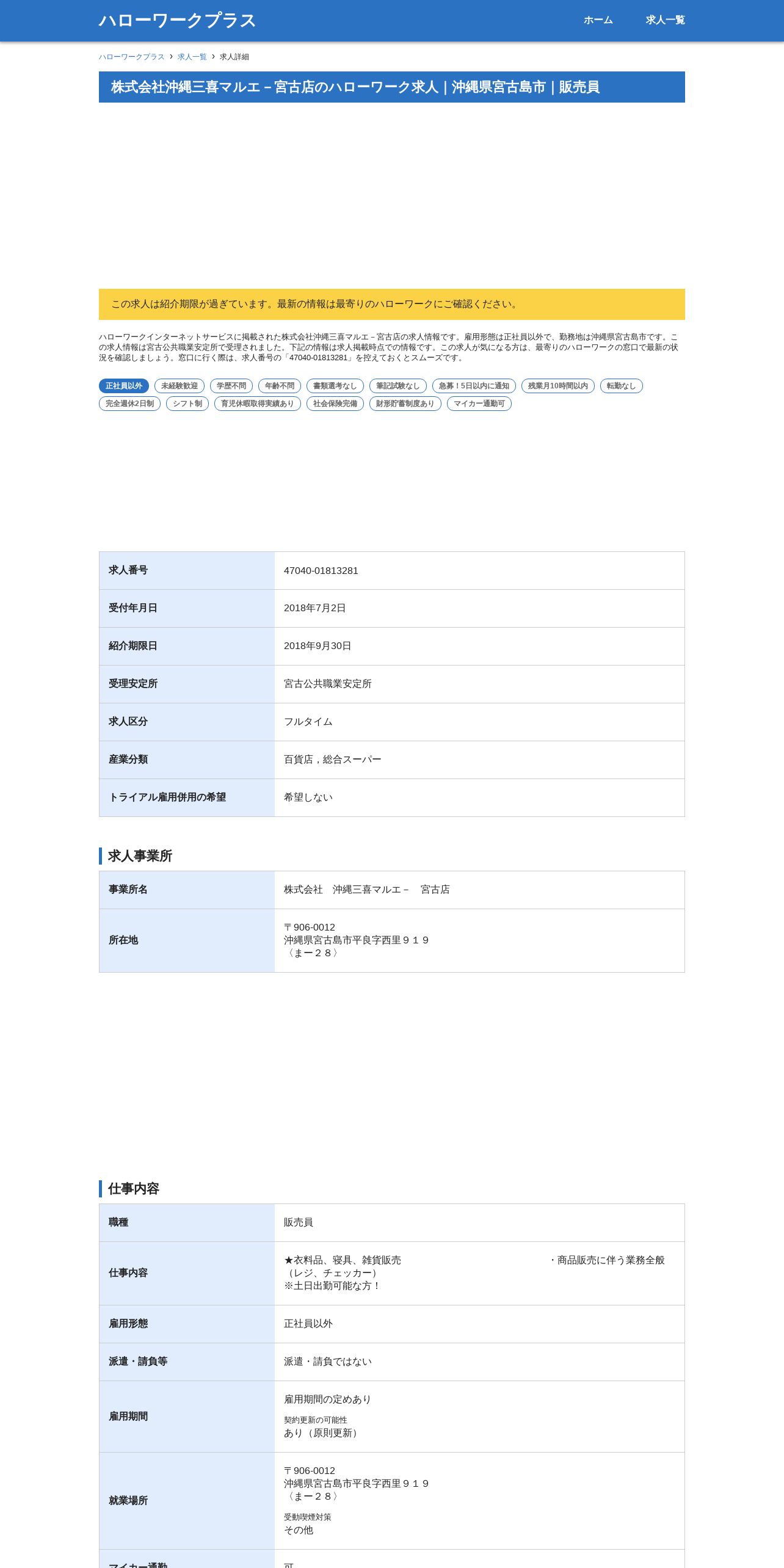This screenshot has height=1568, width=784.
Task: Click 正社員以外 in 雇用形態 row
Action: point(308,1324)
